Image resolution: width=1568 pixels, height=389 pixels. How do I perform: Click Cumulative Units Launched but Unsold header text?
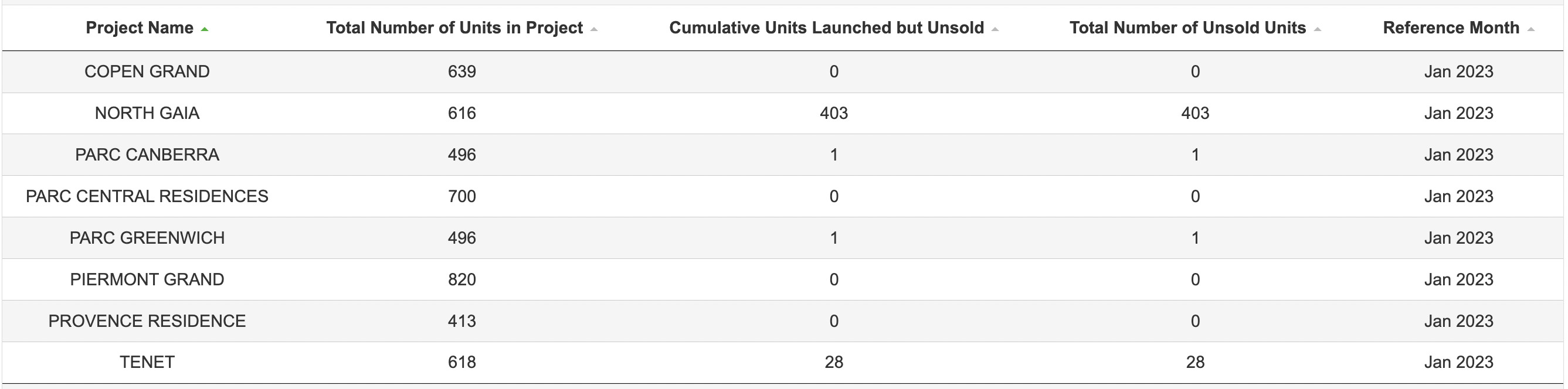827,28
